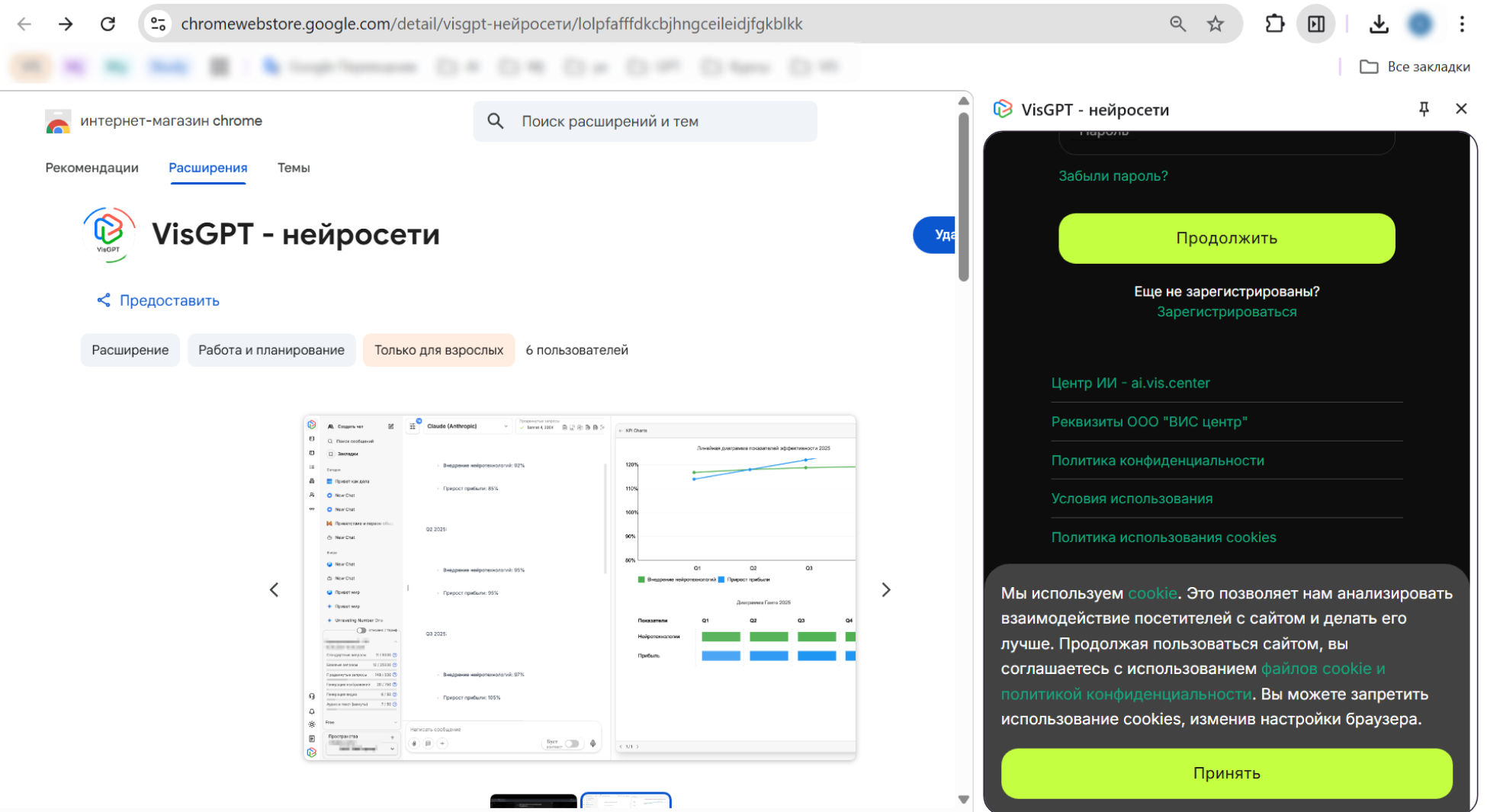
Task: Click the store page scrollbar thumb
Action: click(x=964, y=197)
